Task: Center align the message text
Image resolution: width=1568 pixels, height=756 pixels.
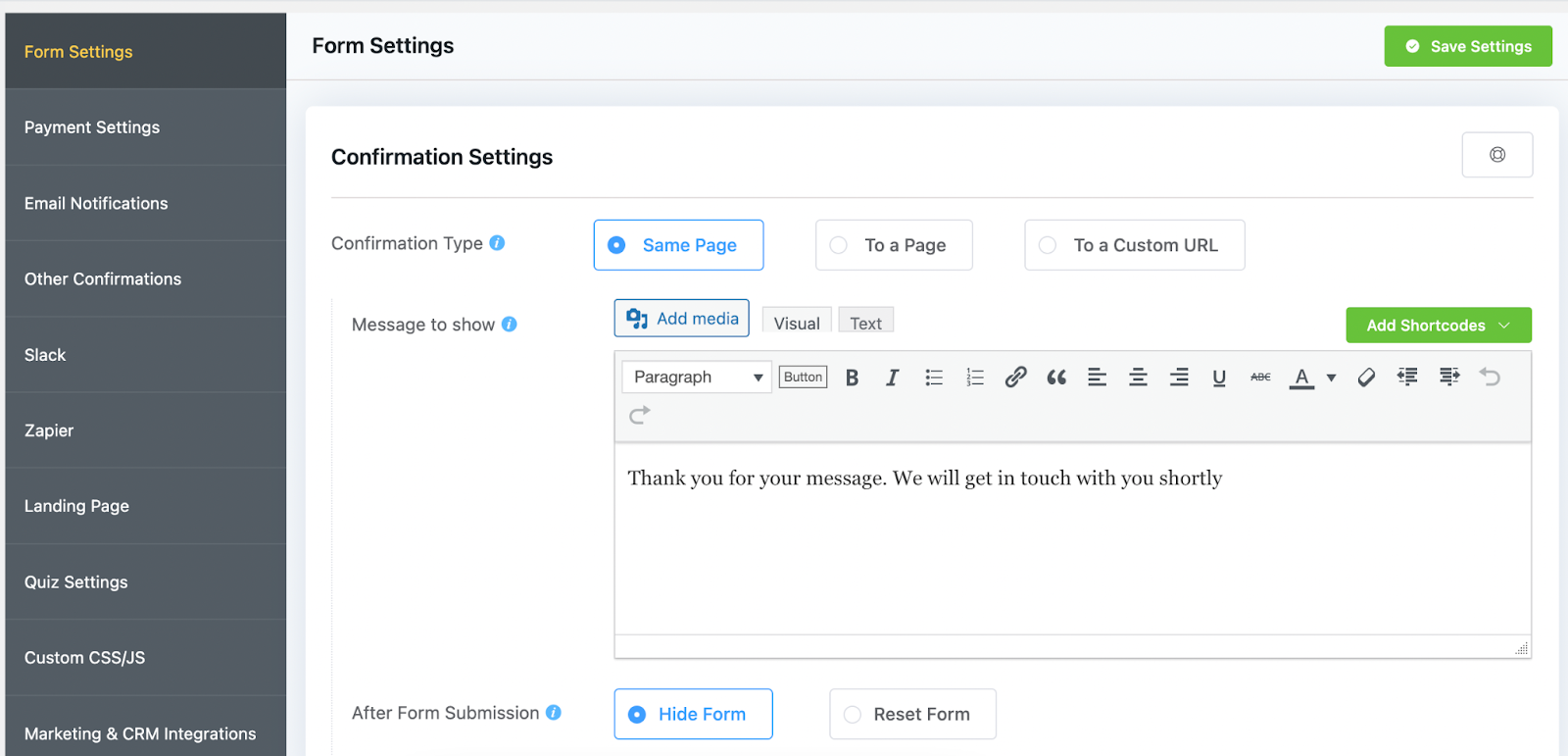Action: [1138, 378]
